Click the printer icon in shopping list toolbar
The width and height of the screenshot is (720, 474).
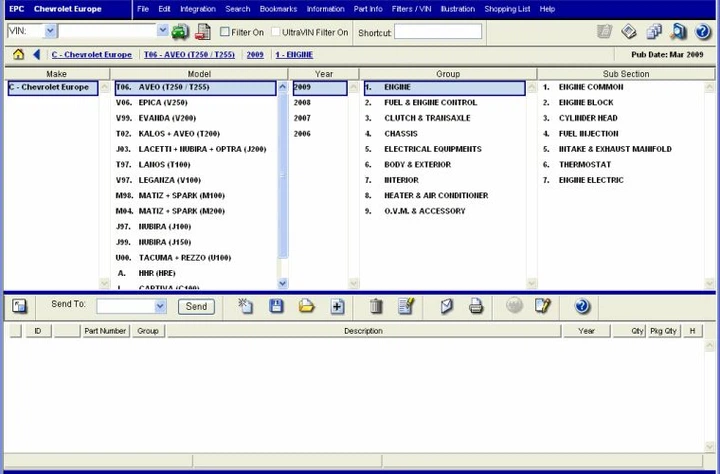(x=476, y=306)
